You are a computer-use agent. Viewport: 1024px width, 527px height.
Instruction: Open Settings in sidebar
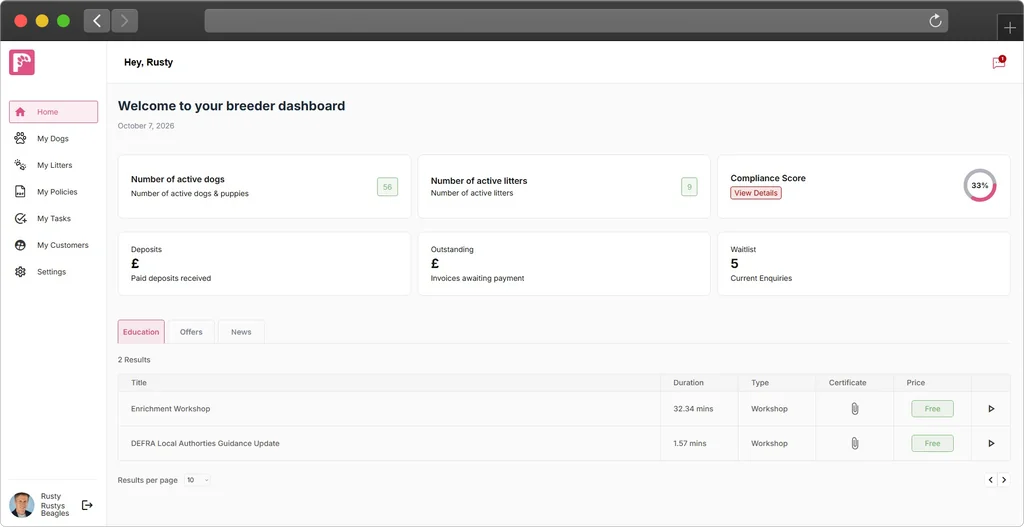pyautogui.click(x=54, y=272)
